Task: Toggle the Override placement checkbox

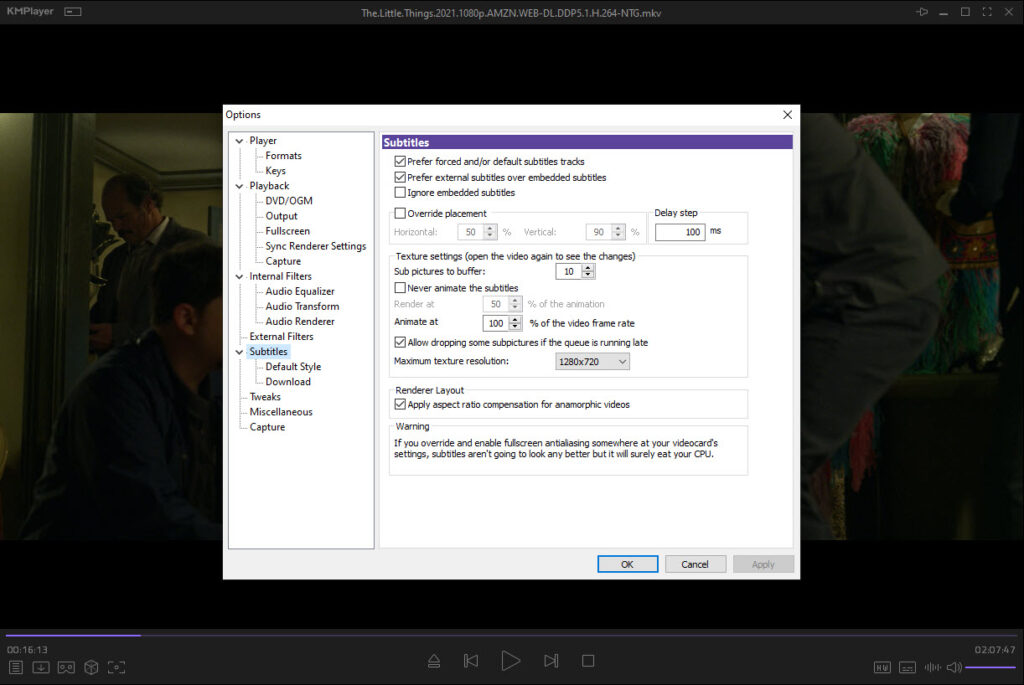Action: 400,213
